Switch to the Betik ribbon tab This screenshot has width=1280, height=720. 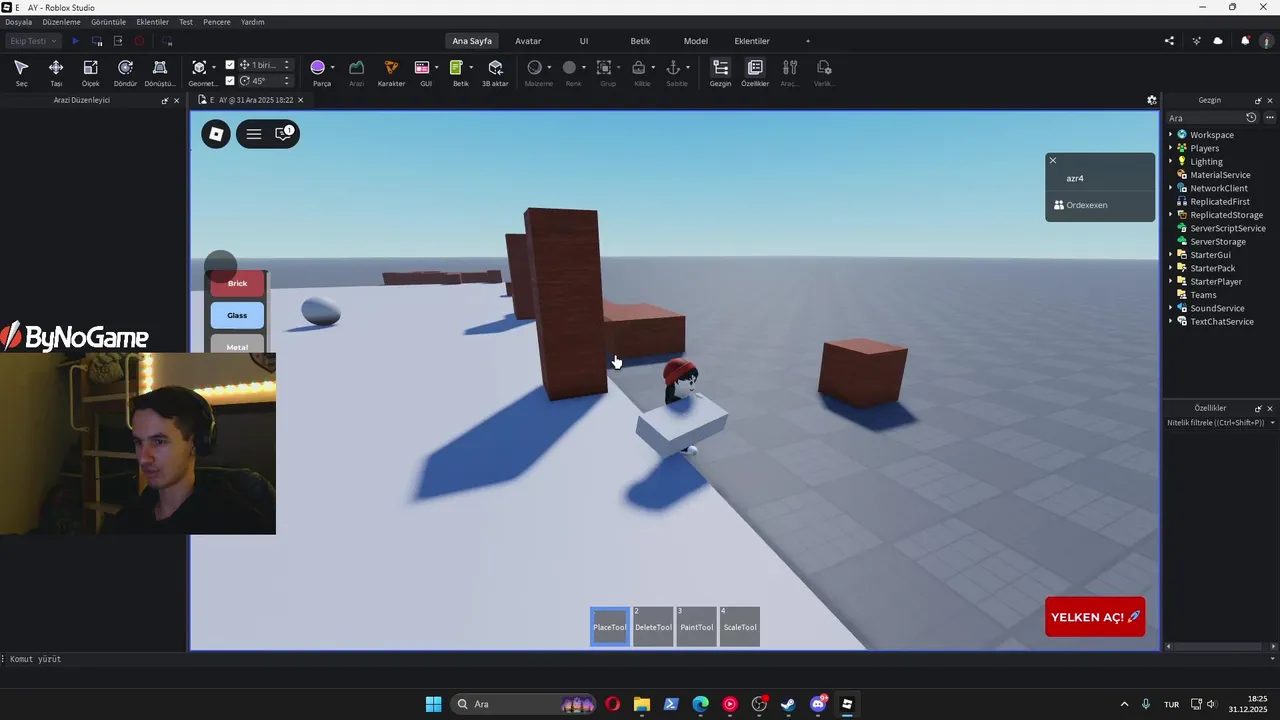click(640, 41)
